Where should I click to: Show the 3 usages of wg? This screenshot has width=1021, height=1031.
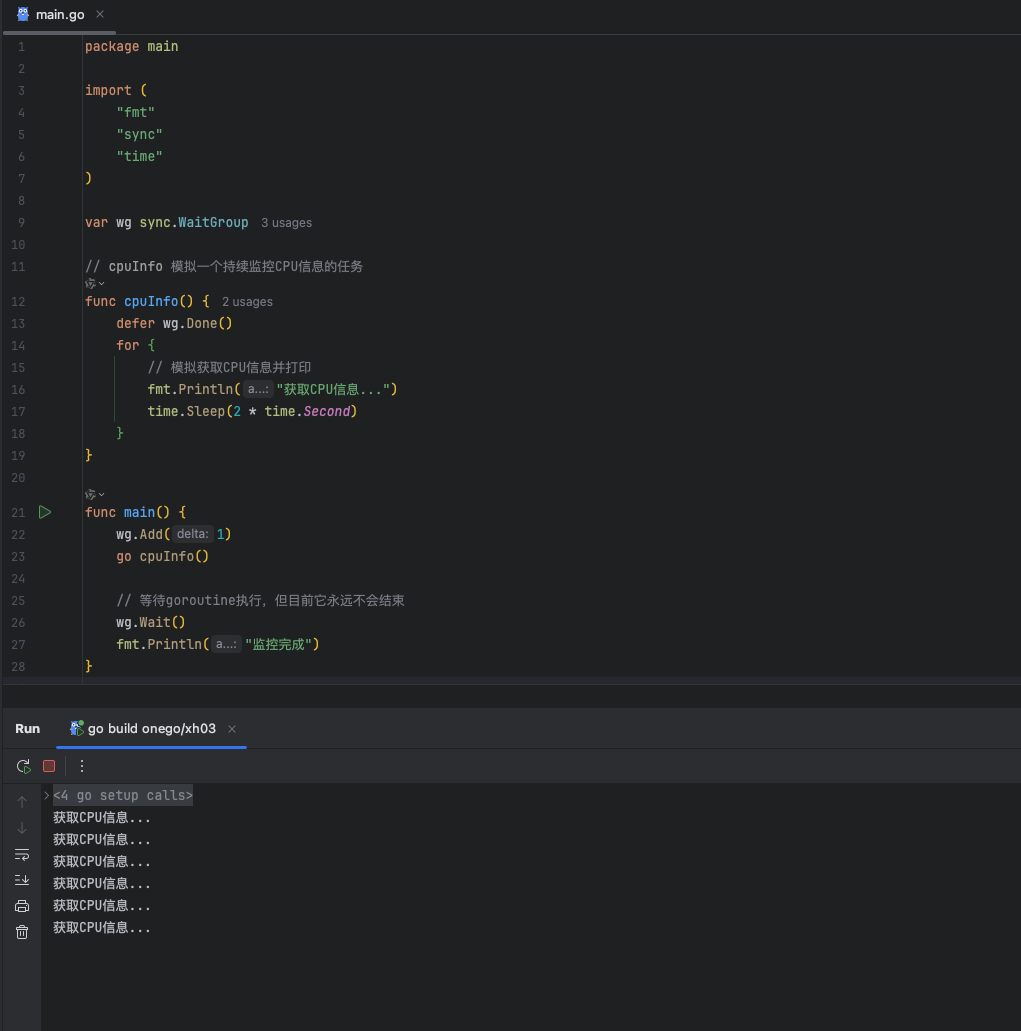286,223
